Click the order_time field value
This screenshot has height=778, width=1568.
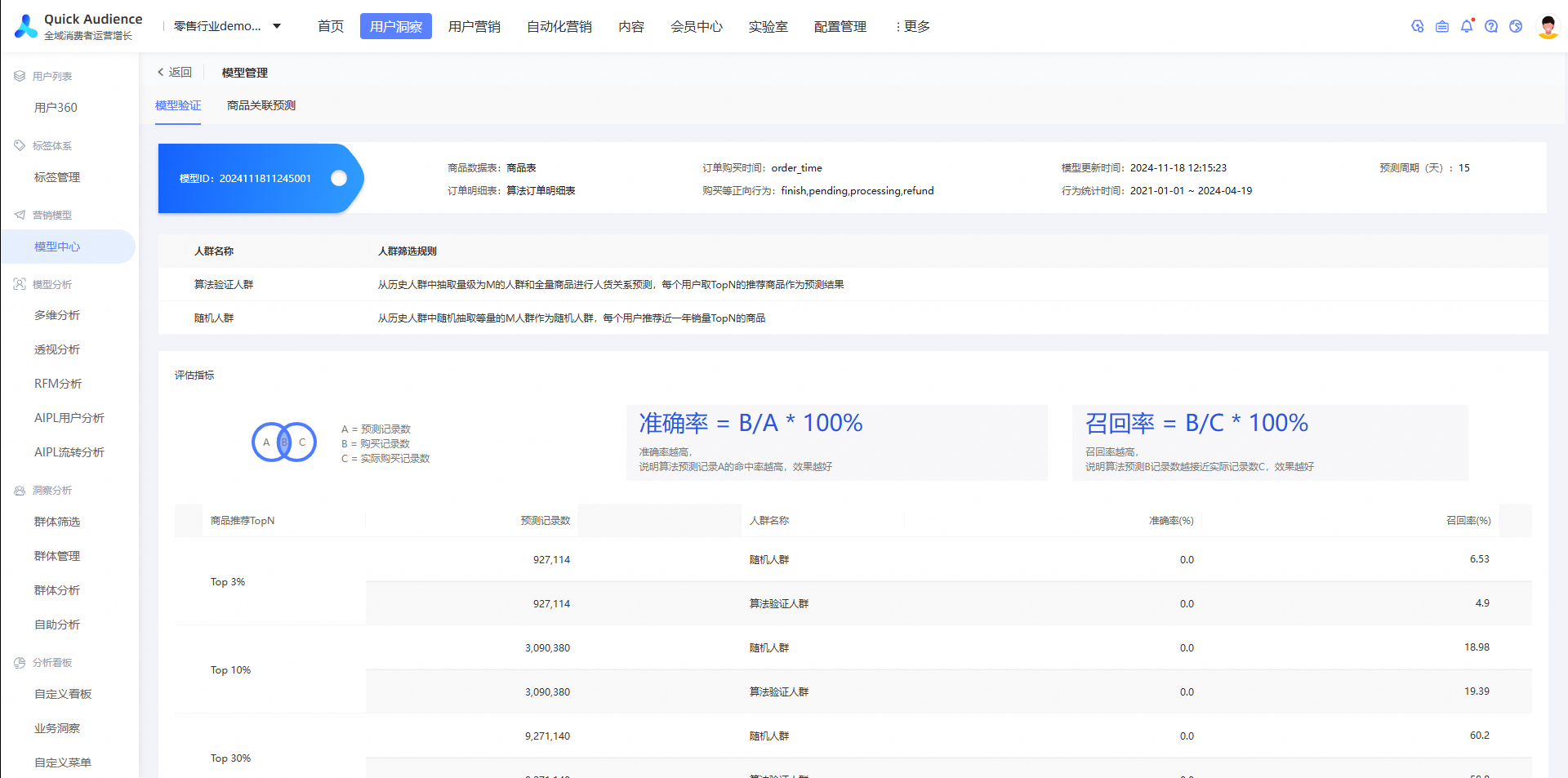point(797,168)
